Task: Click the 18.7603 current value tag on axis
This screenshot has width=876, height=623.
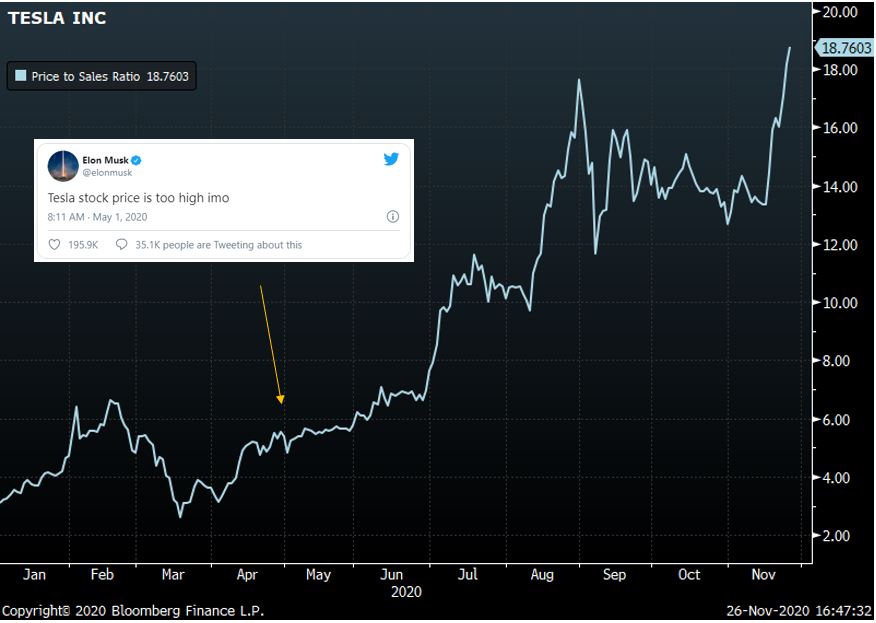Action: pyautogui.click(x=845, y=47)
